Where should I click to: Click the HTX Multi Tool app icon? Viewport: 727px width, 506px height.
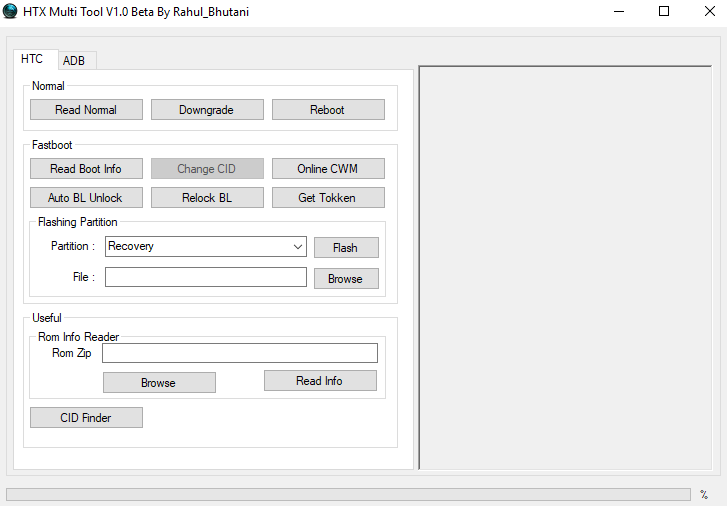[10, 11]
